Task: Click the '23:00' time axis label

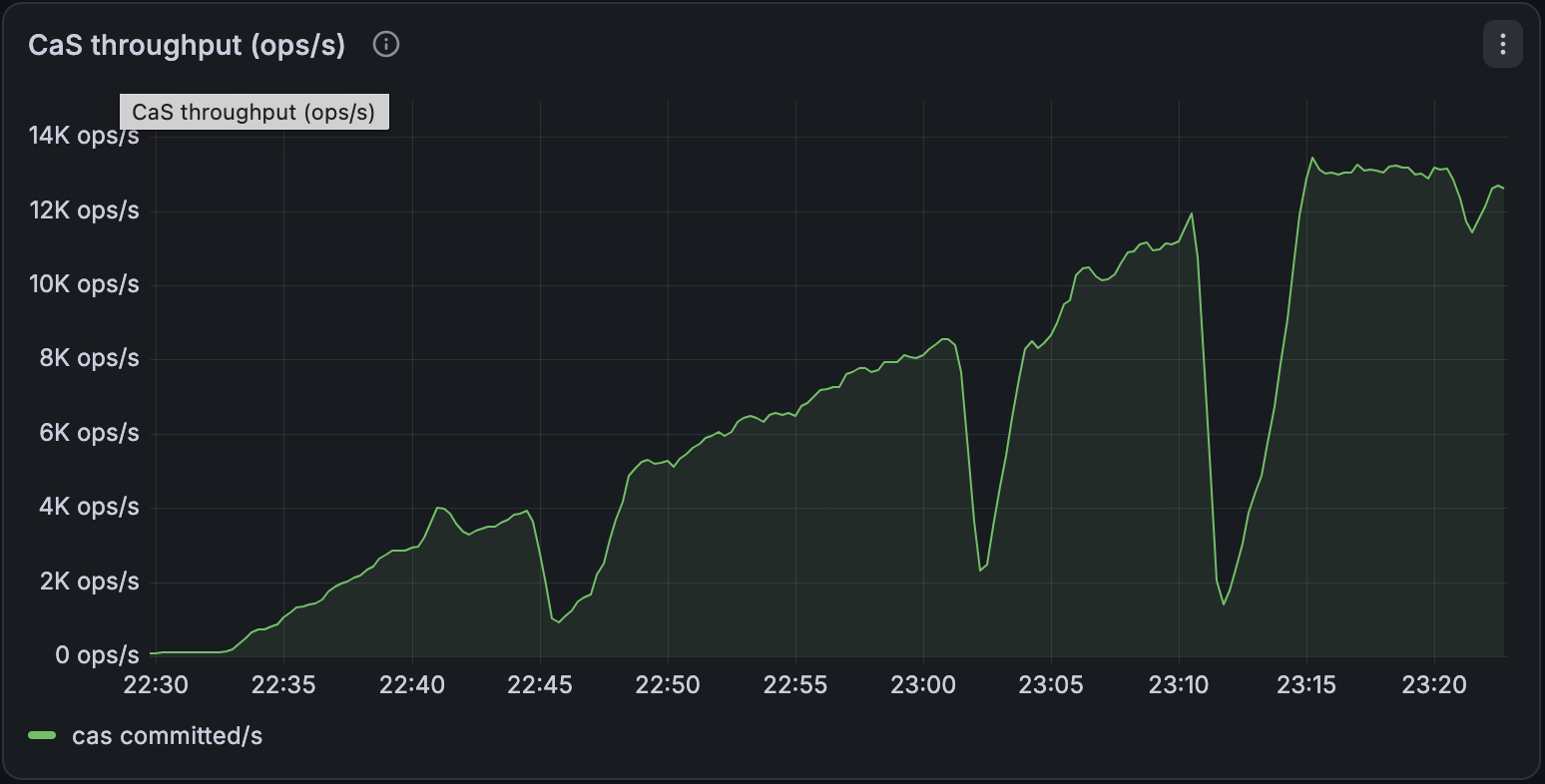Action: 923,685
